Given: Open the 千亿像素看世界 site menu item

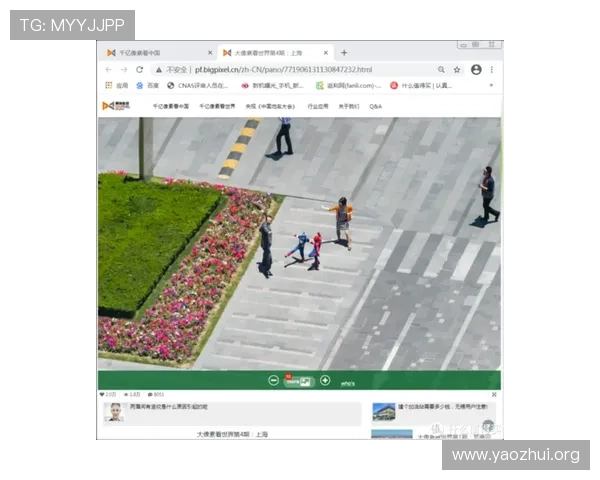Looking at the screenshot, I should 217,106.
